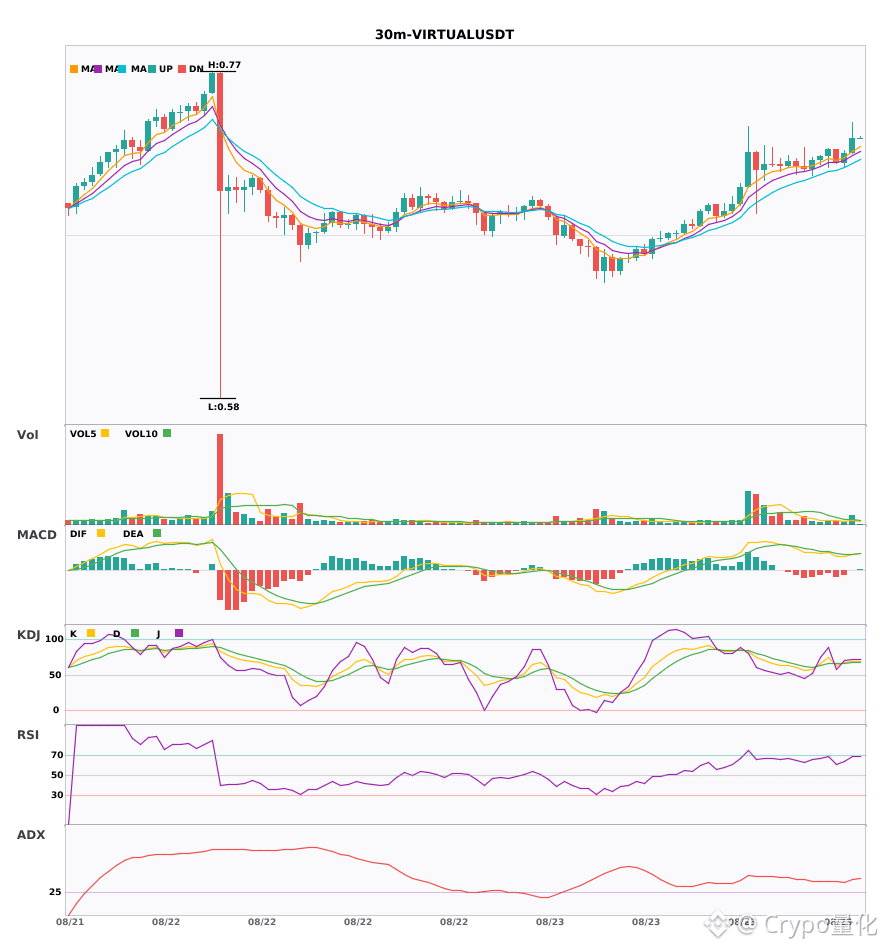Click the purple MA legend swatch
The image size is (885, 950).
(98, 69)
